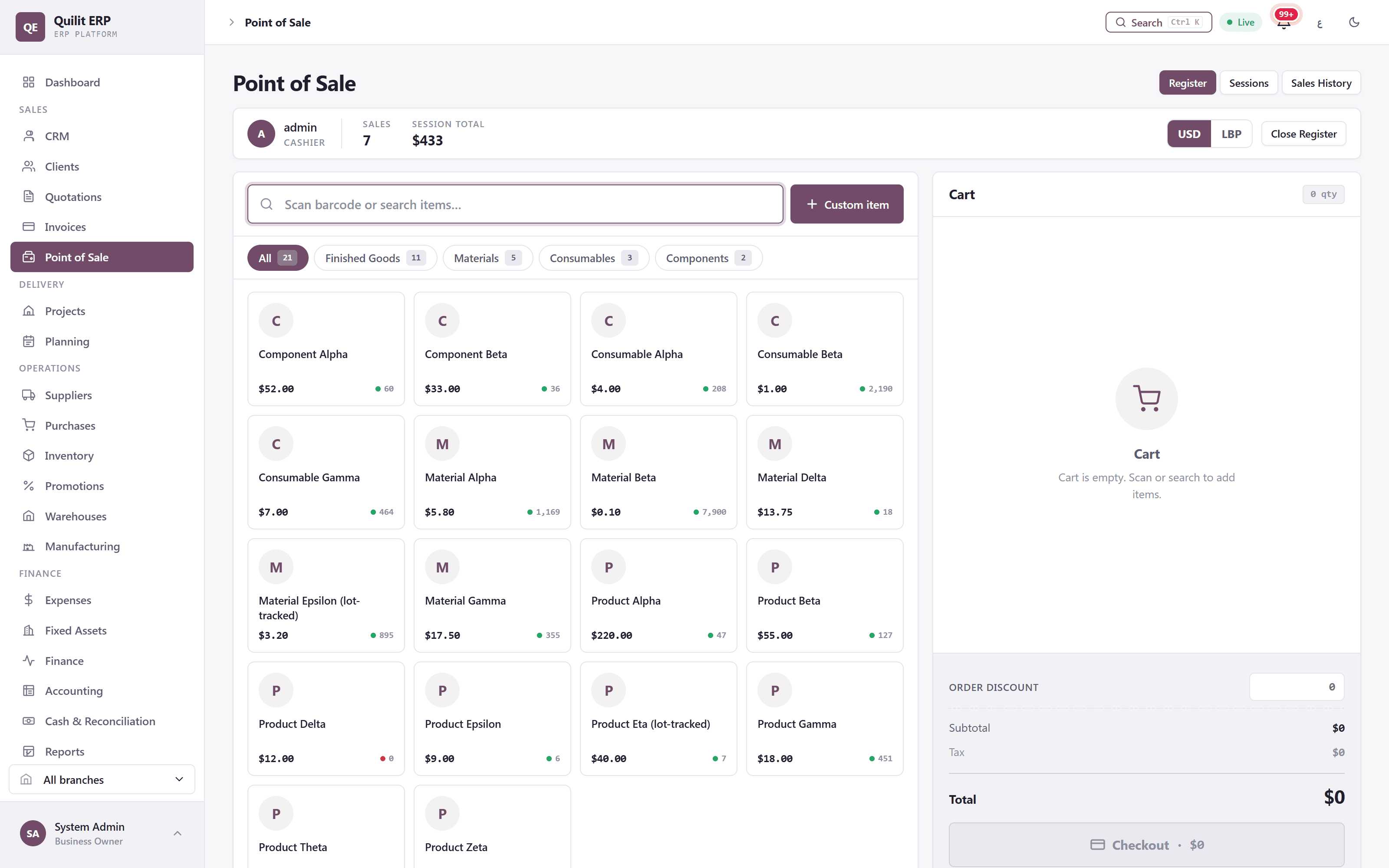
Task: Open Cash & Reconciliation icon
Action: (29, 721)
